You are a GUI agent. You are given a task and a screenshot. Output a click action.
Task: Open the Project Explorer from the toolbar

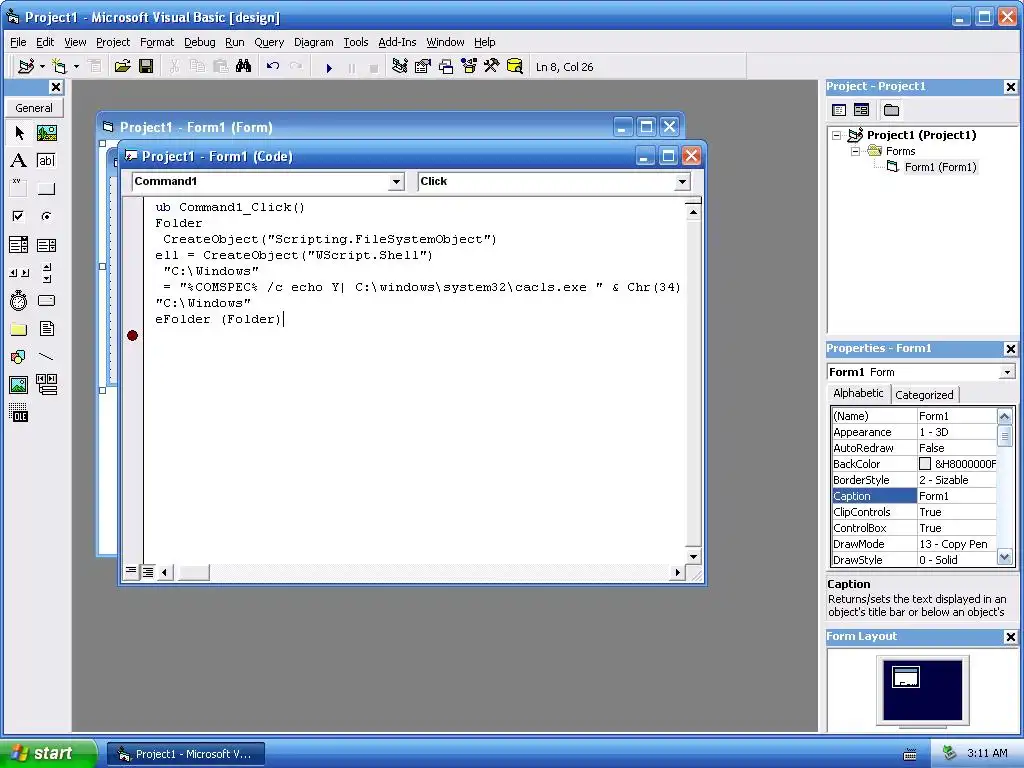click(x=400, y=67)
